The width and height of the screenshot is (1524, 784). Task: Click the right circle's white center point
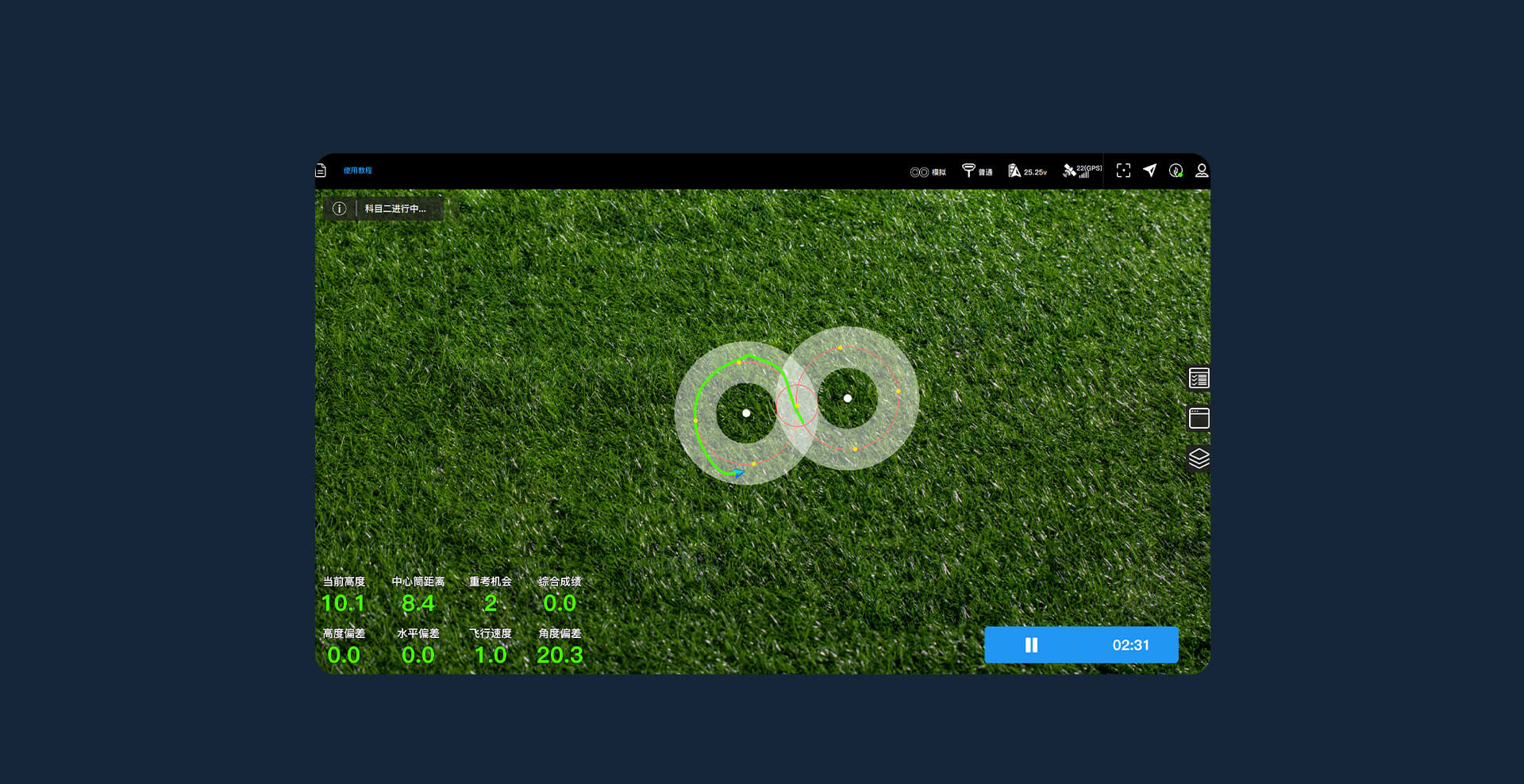click(848, 398)
